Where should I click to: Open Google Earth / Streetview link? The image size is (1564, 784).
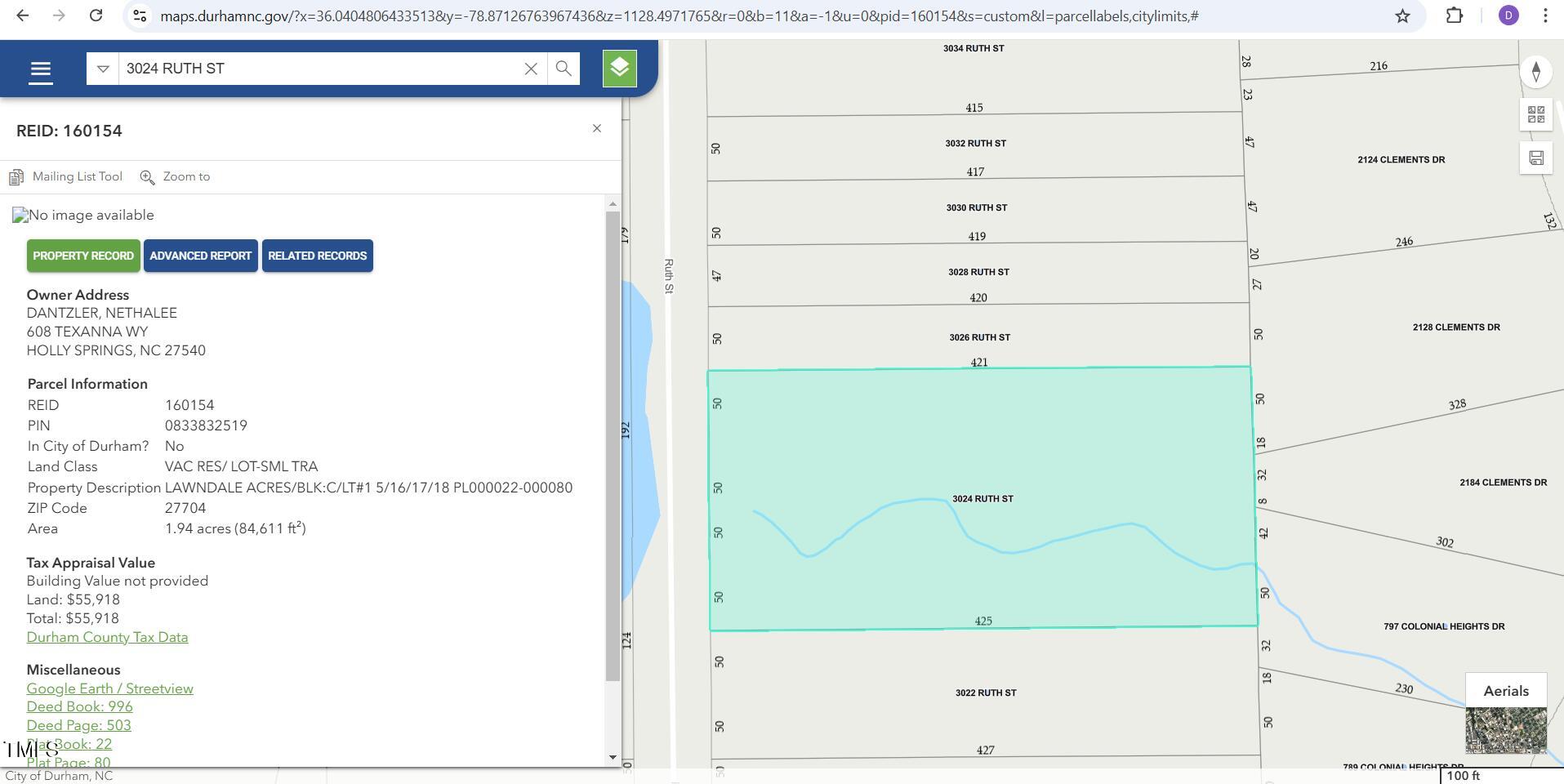pos(109,688)
